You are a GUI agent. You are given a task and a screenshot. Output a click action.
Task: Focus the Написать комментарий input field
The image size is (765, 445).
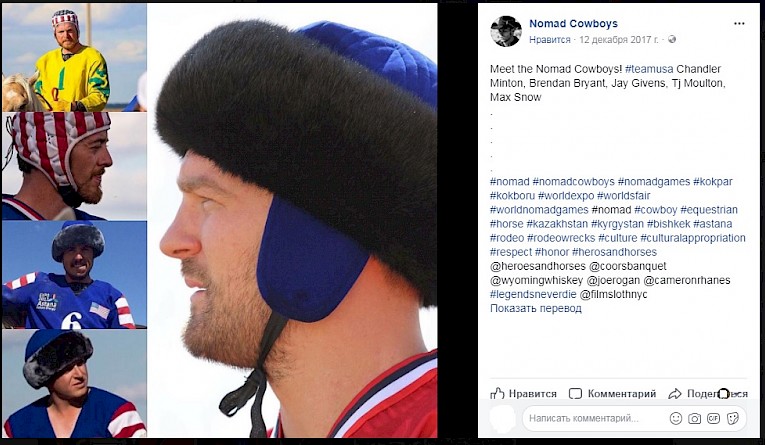click(x=594, y=418)
